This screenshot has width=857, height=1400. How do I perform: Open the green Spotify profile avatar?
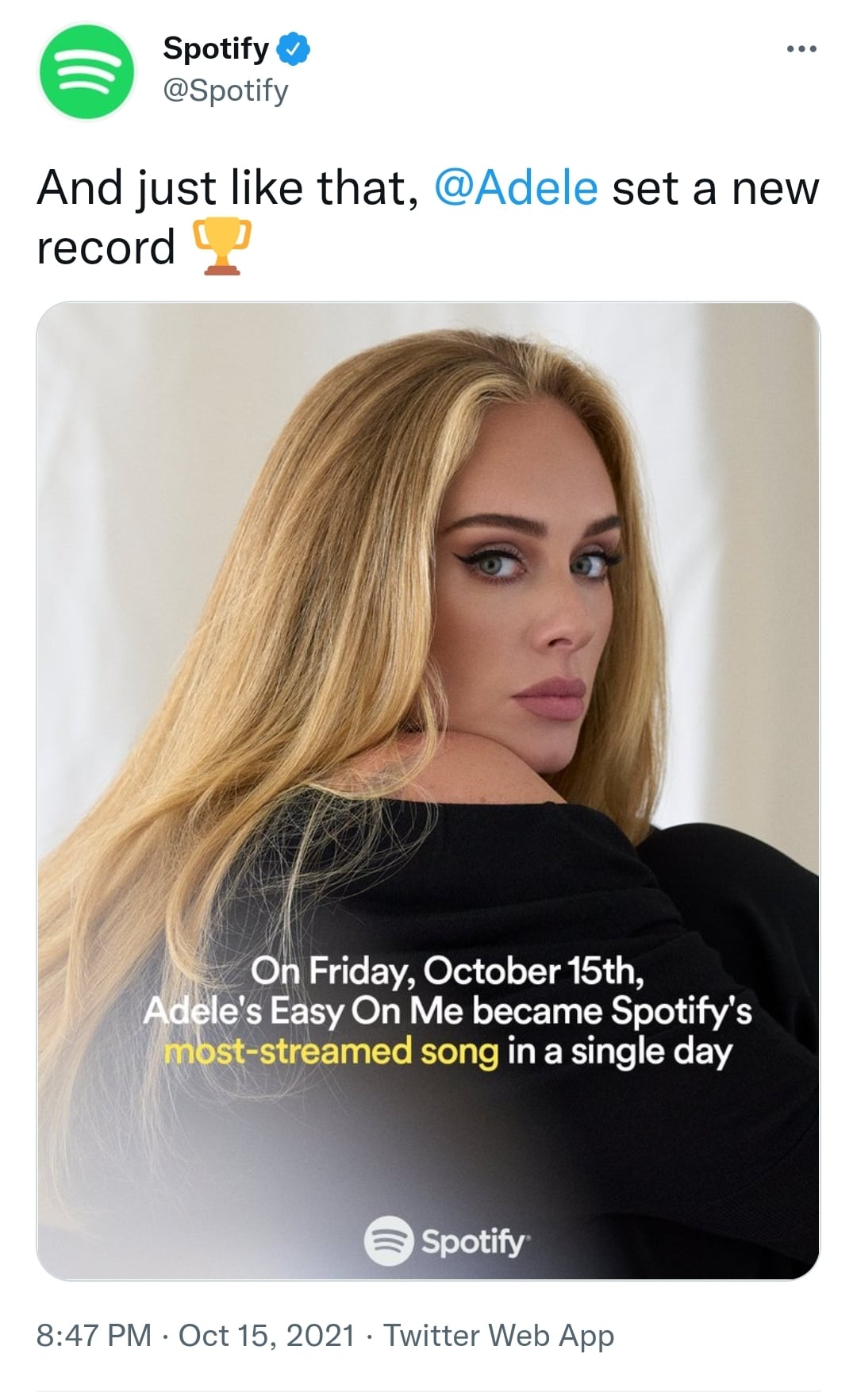[x=86, y=71]
